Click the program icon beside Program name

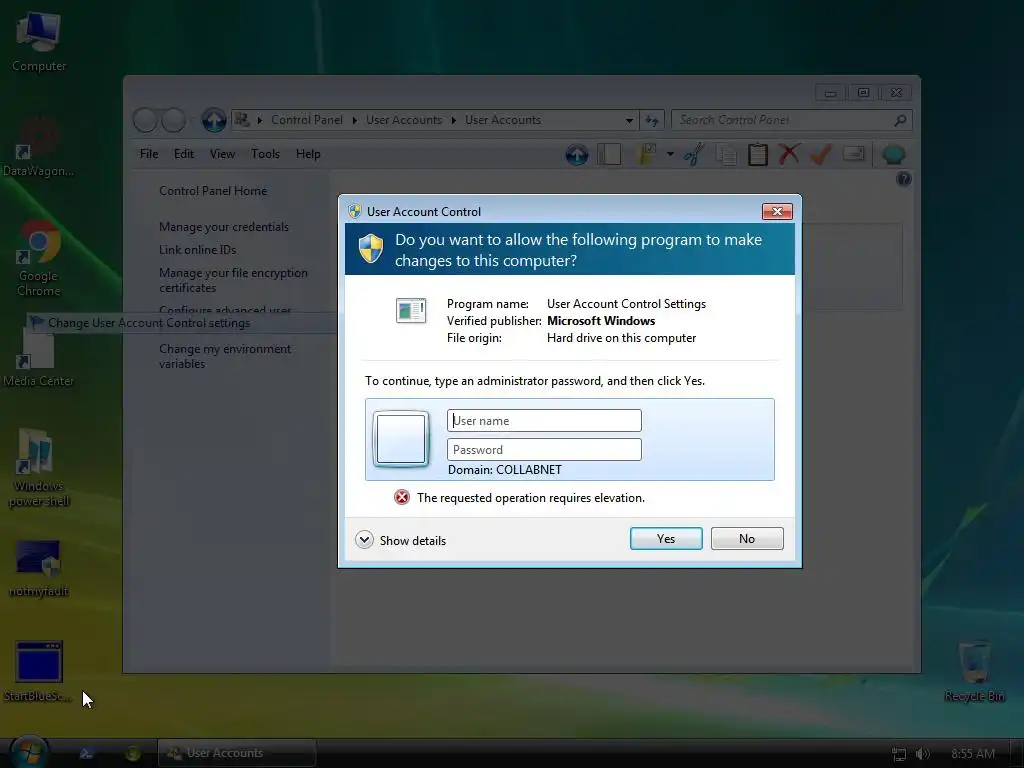tap(411, 310)
